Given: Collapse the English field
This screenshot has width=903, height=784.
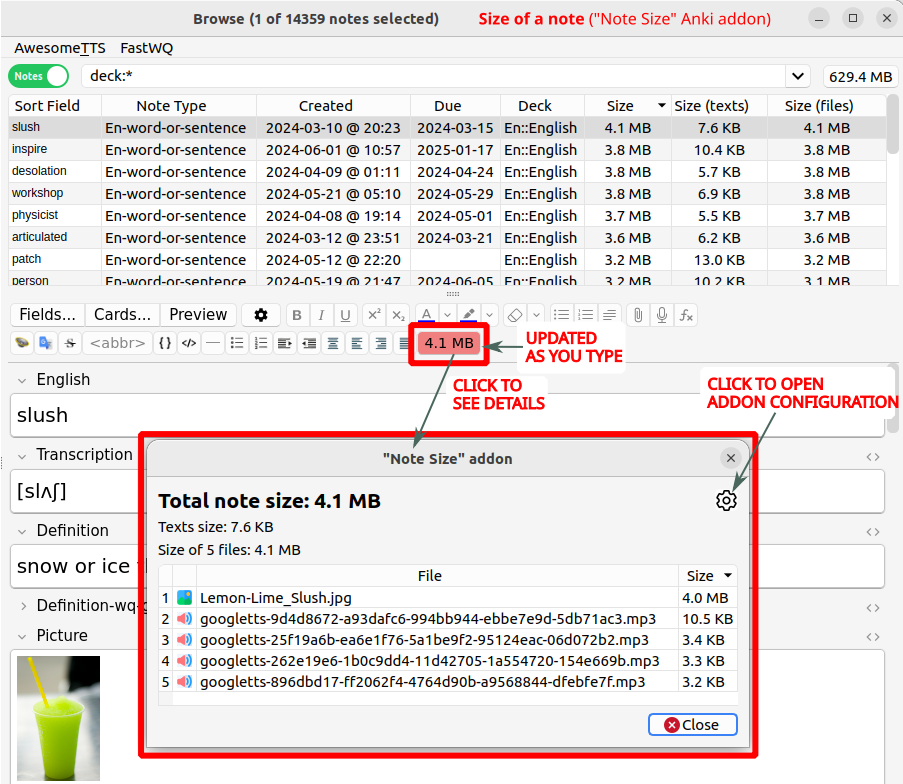Looking at the screenshot, I should click(x=22, y=380).
